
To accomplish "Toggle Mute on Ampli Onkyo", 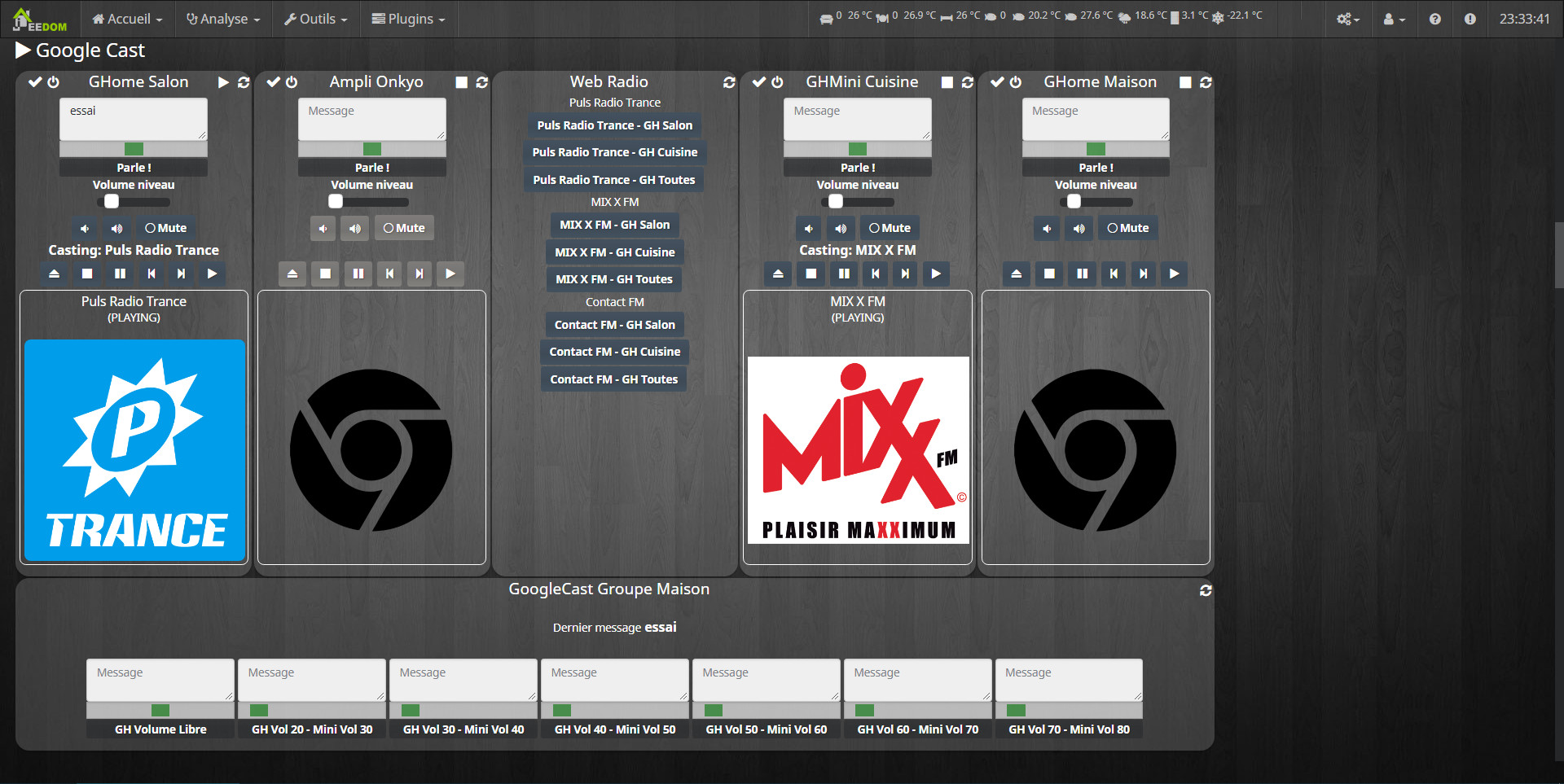I will click(404, 228).
